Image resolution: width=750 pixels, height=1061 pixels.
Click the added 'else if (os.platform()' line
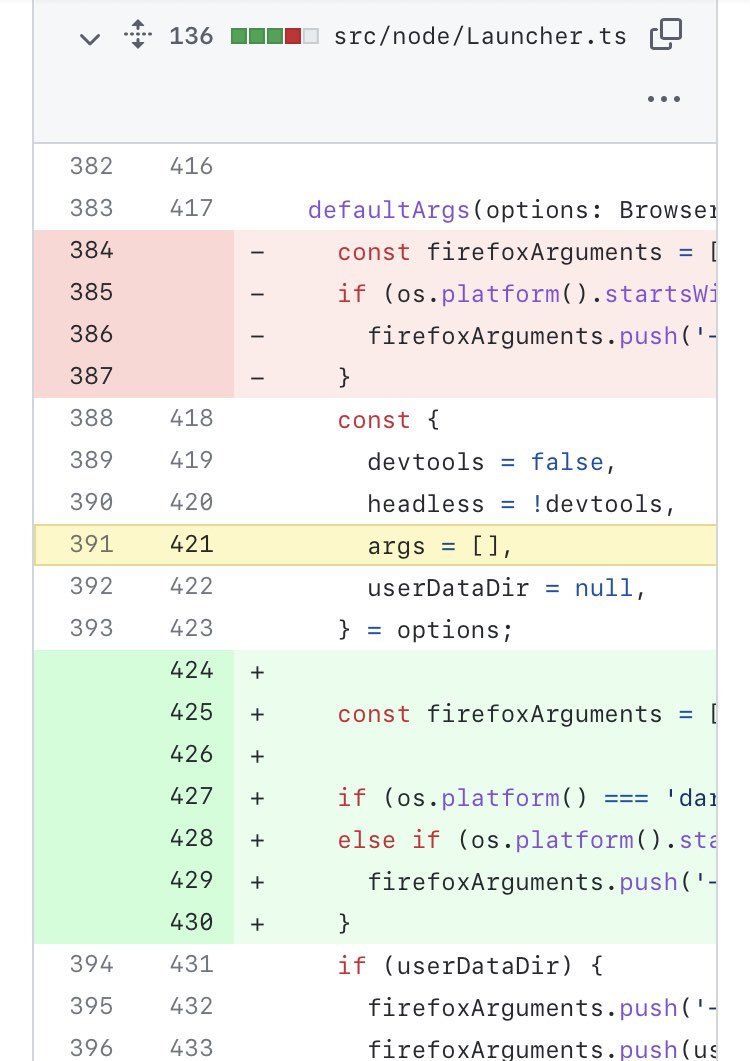pyautogui.click(x=475, y=838)
